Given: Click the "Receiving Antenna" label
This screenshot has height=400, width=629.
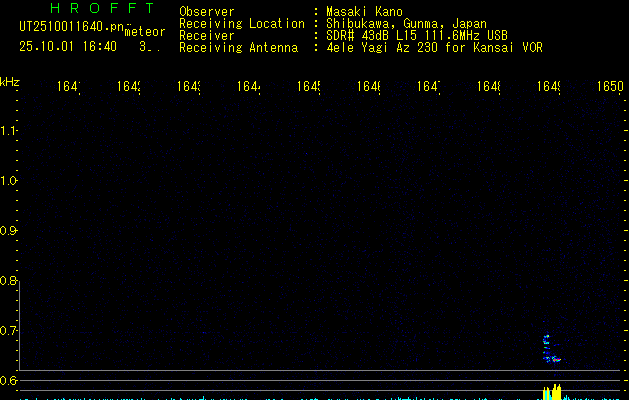Looking at the screenshot, I should [x=239, y=48].
